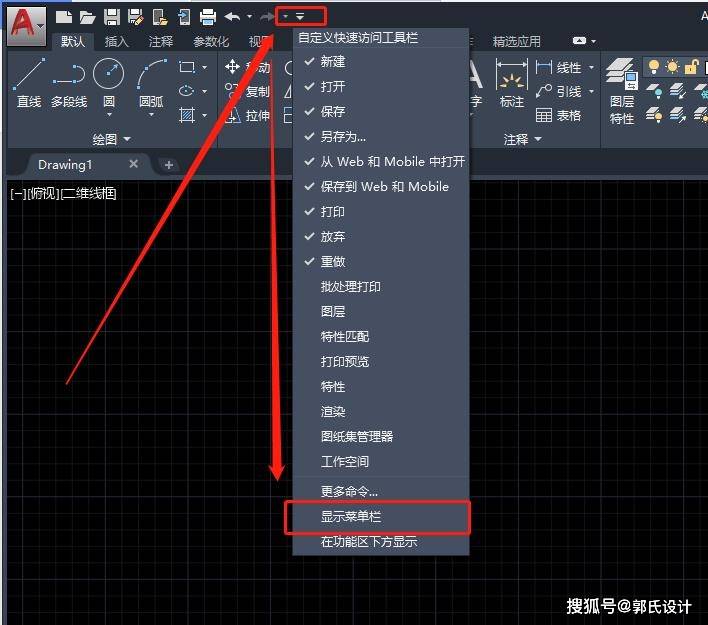Screen dimensions: 708x625
Task: Click the Move (移动) tool icon
Action: [x=233, y=67]
